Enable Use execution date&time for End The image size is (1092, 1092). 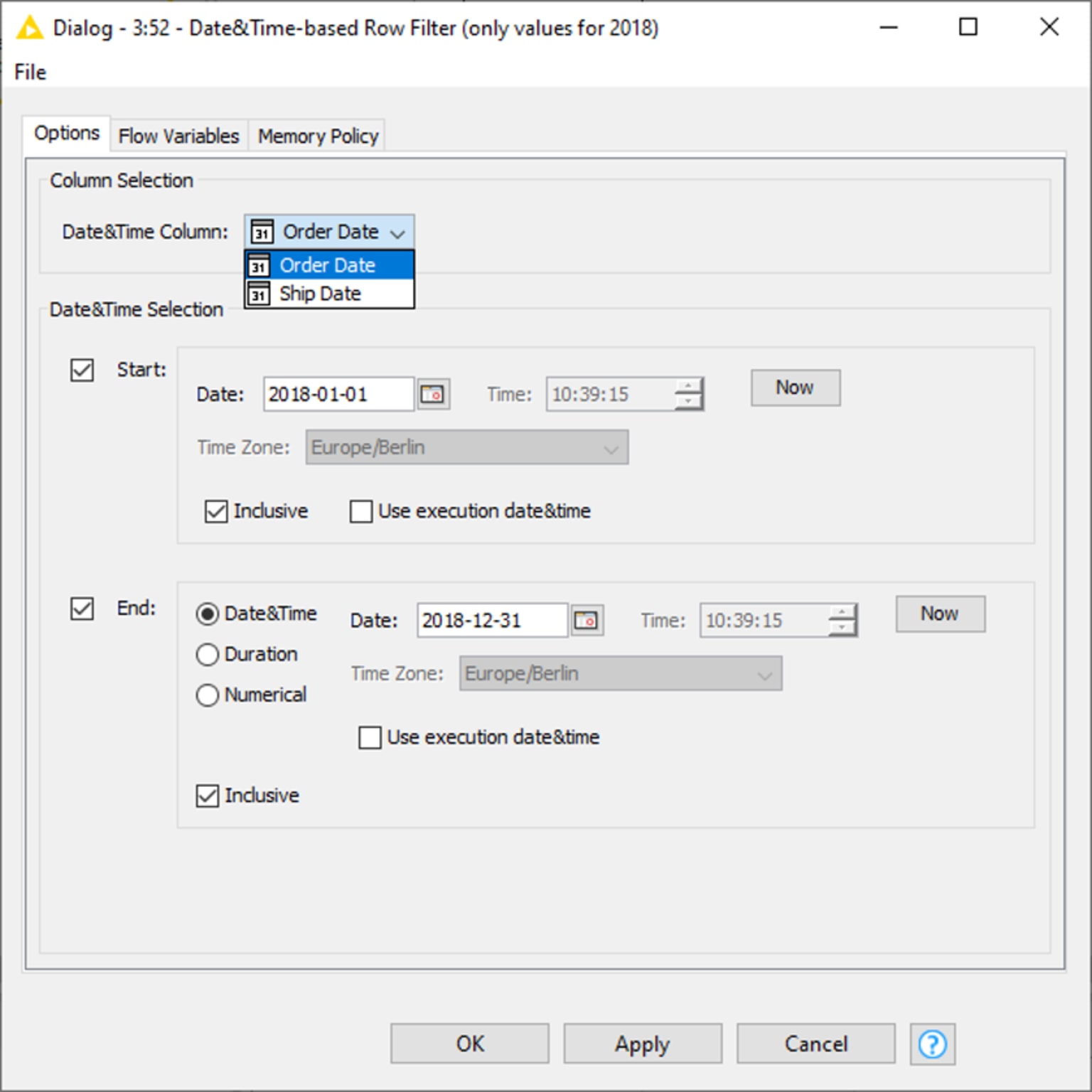pos(370,737)
